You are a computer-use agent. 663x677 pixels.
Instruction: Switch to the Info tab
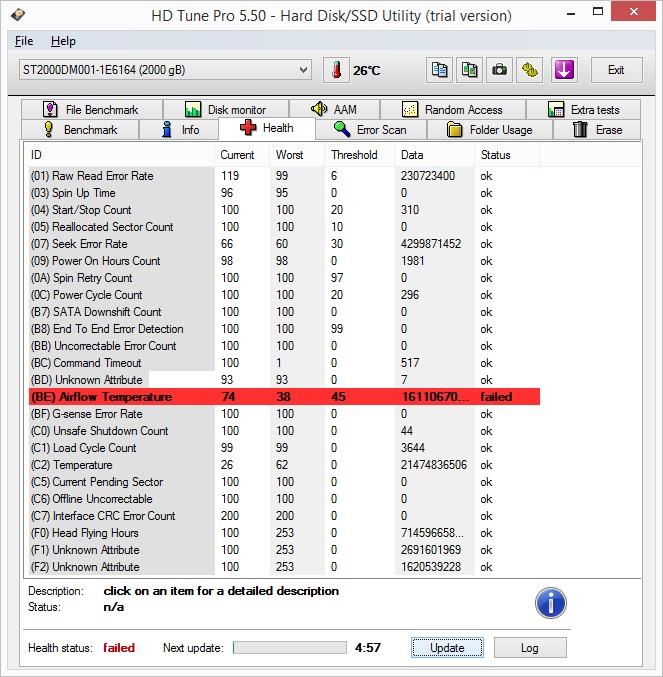point(179,130)
